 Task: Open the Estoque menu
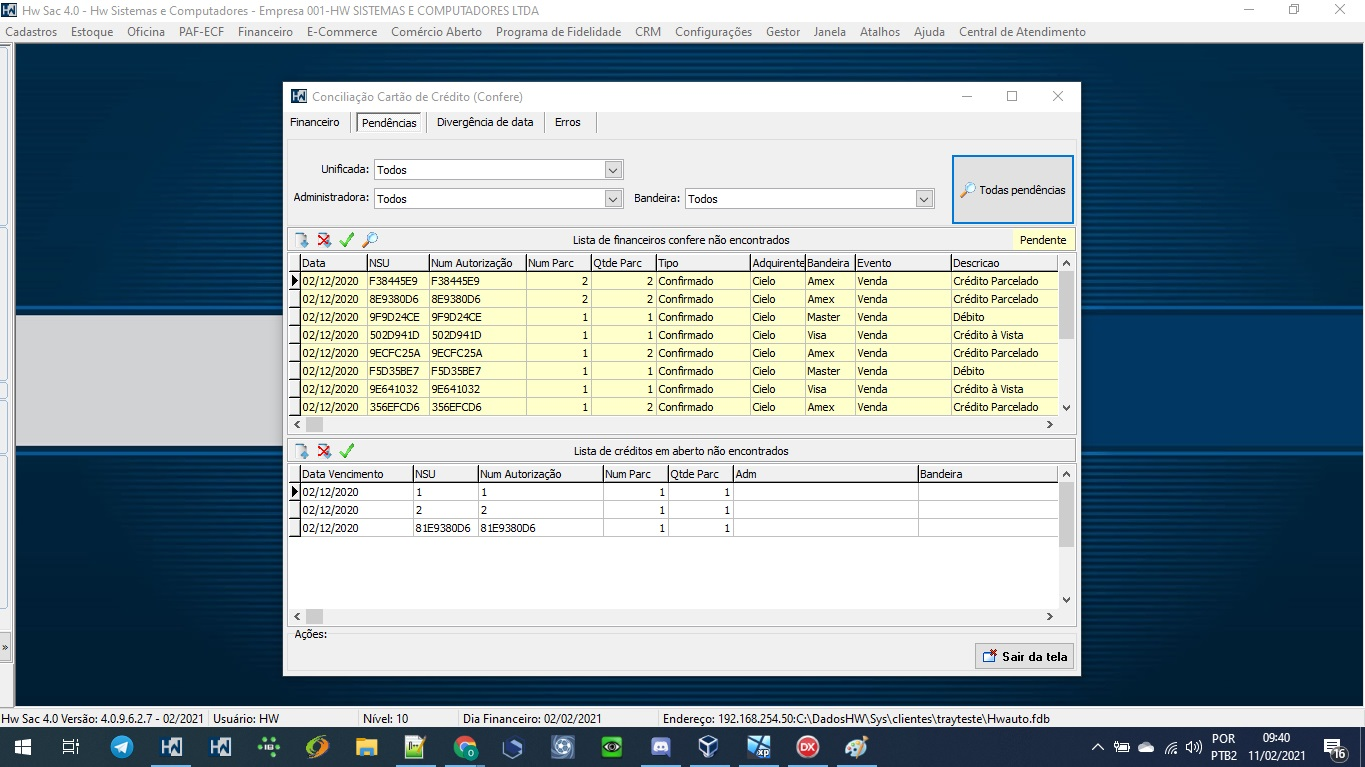click(x=92, y=32)
